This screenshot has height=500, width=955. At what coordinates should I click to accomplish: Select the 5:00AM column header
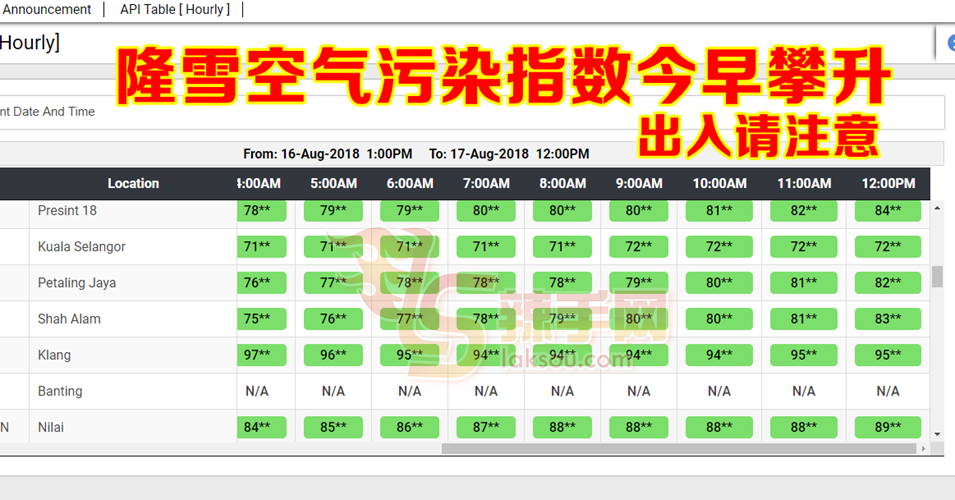click(x=333, y=184)
